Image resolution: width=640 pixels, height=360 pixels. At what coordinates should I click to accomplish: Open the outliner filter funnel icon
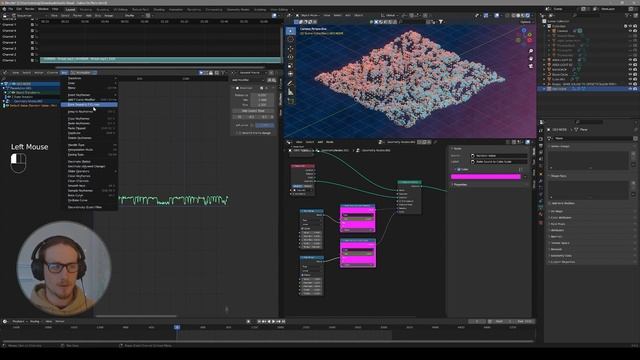click(x=627, y=16)
